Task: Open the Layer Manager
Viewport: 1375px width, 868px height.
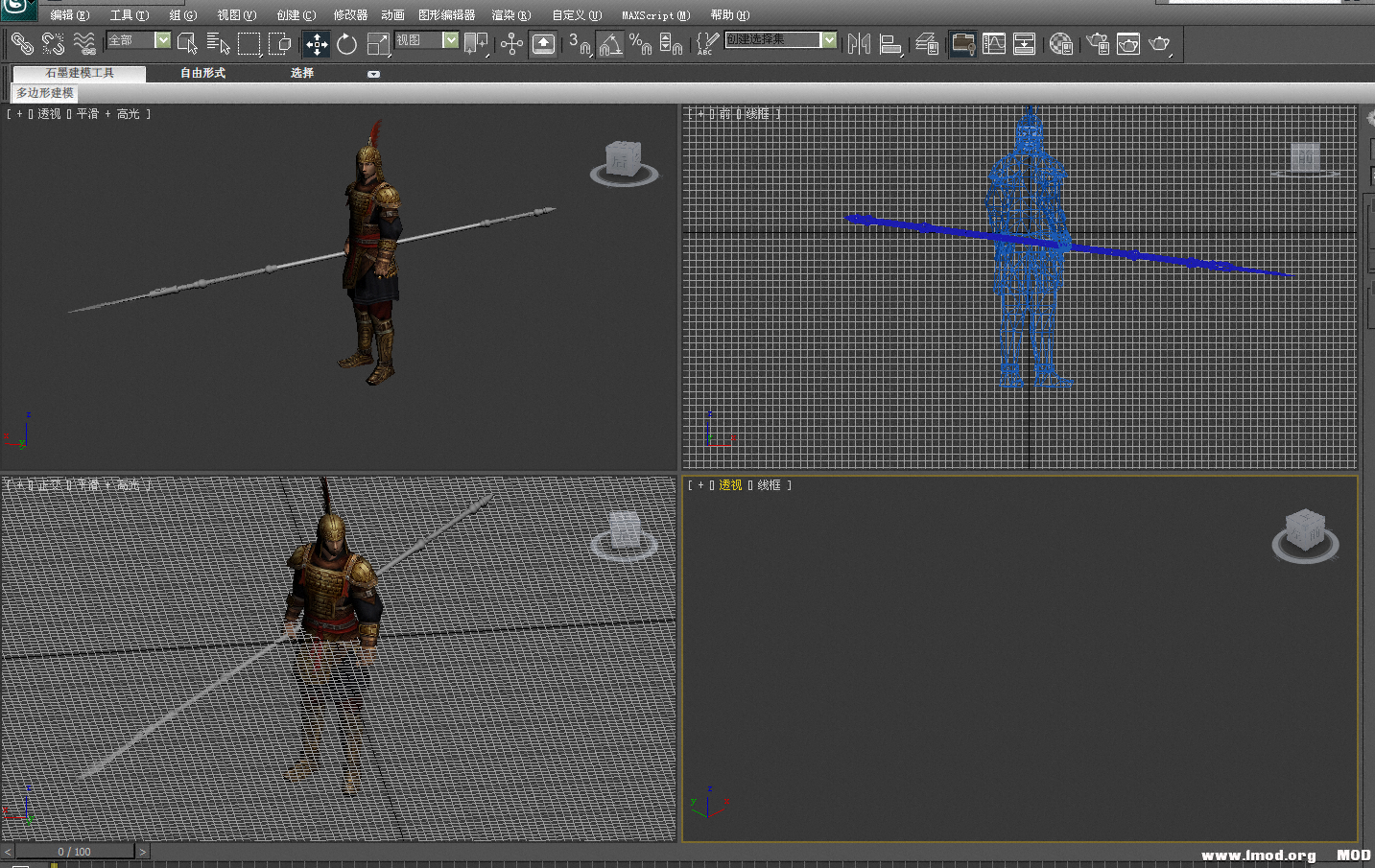Action: 926,44
